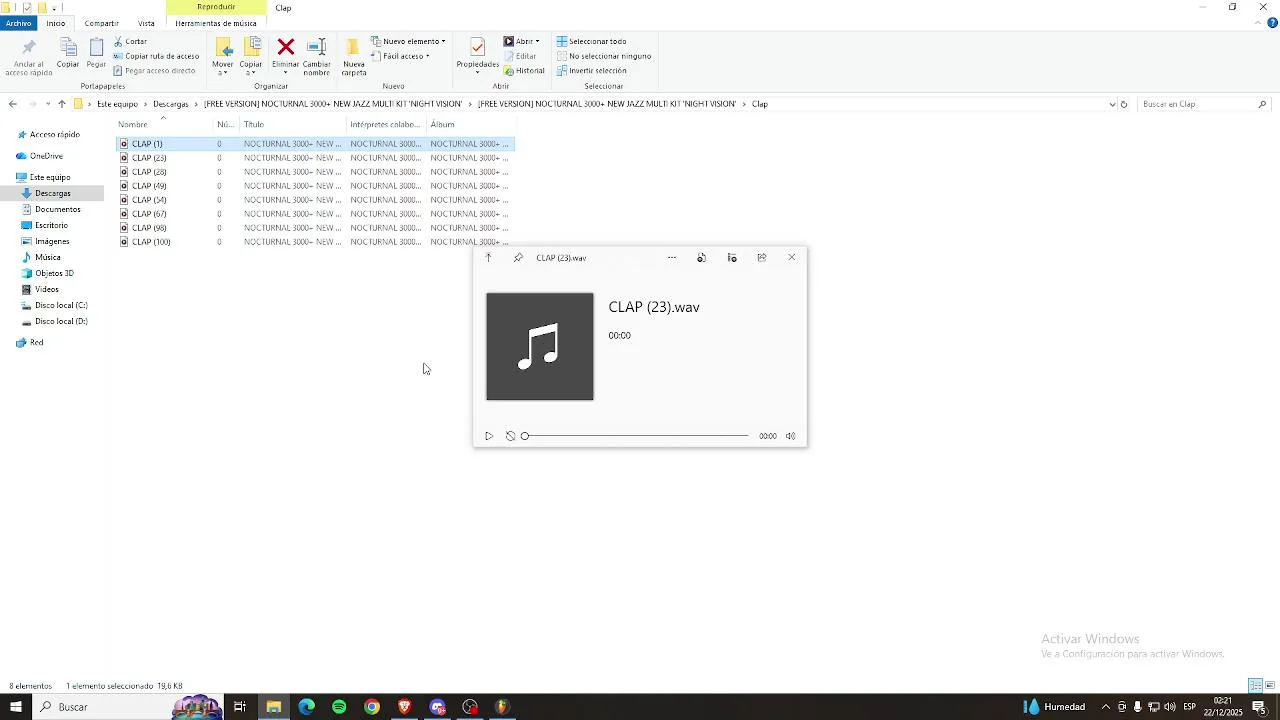
Task: Switch to details view in status bar
Action: tap(1255, 686)
